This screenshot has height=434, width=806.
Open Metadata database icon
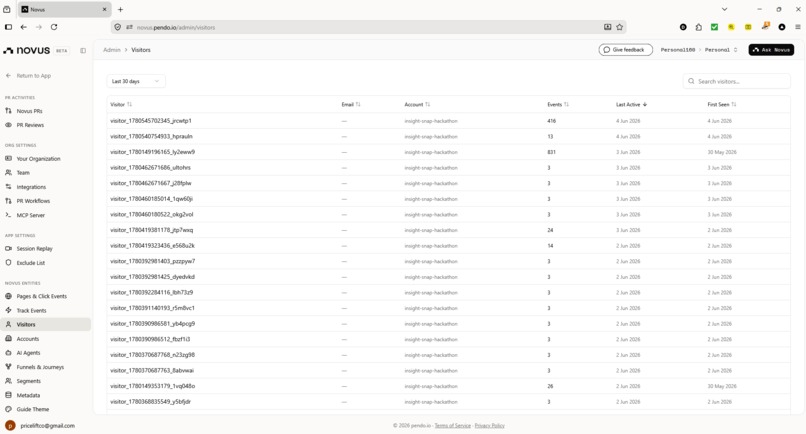click(8, 395)
